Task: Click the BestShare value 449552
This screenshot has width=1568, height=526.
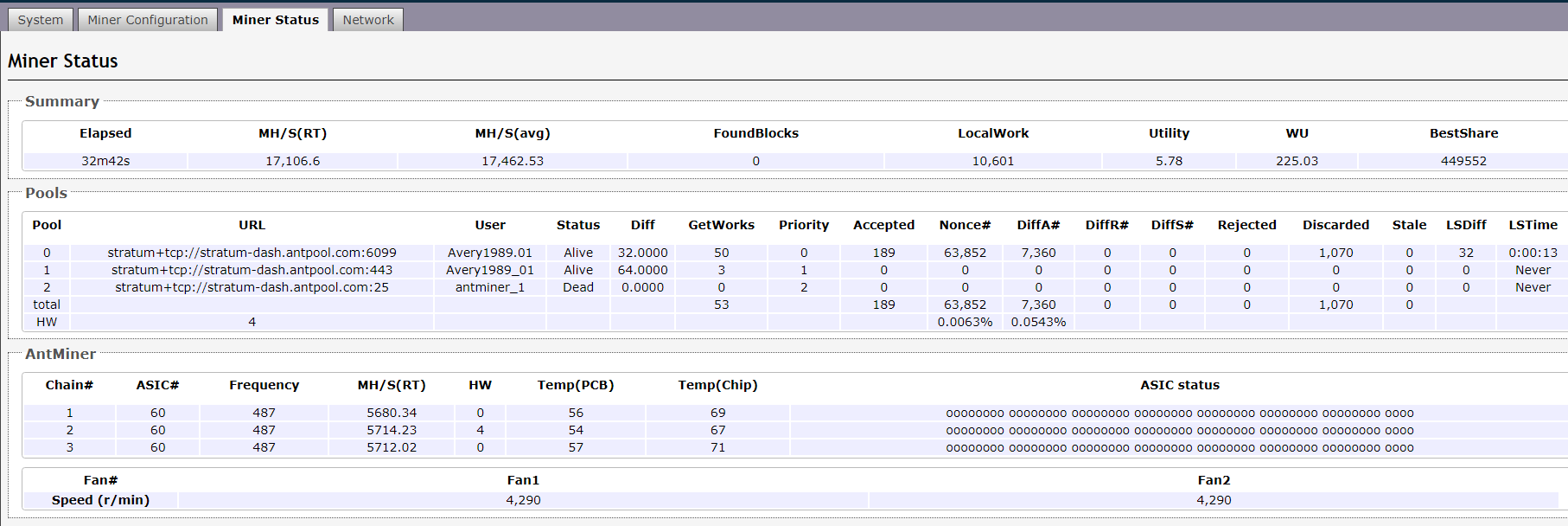Action: (1463, 161)
